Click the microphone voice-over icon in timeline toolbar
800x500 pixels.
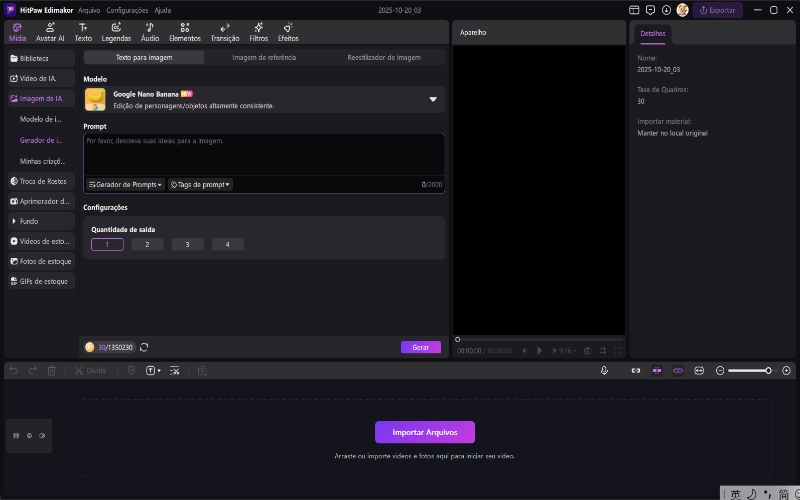(605, 370)
